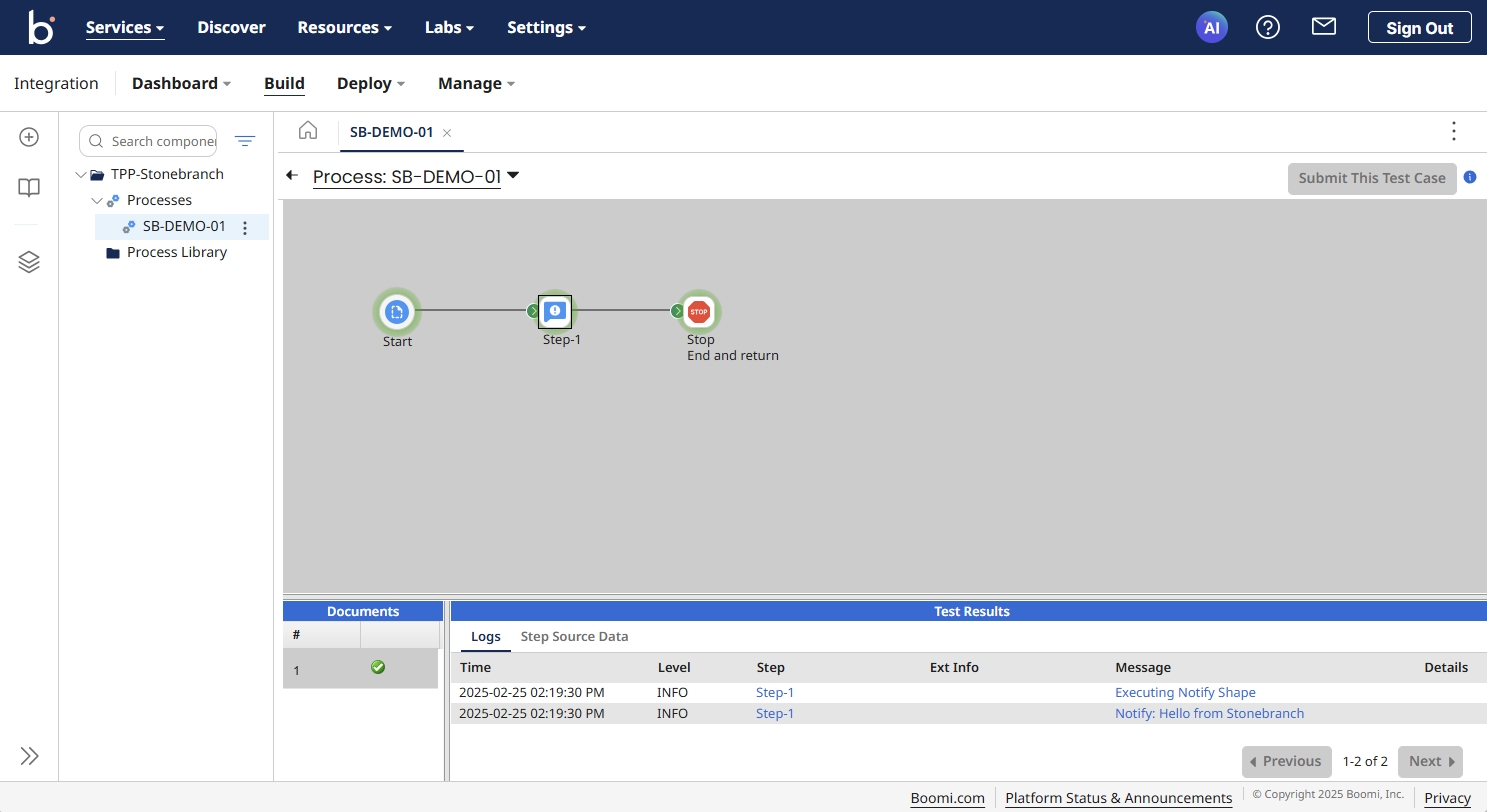Viewport: 1487px width, 812px height.
Task: Open the component filter icon
Action: (245, 141)
